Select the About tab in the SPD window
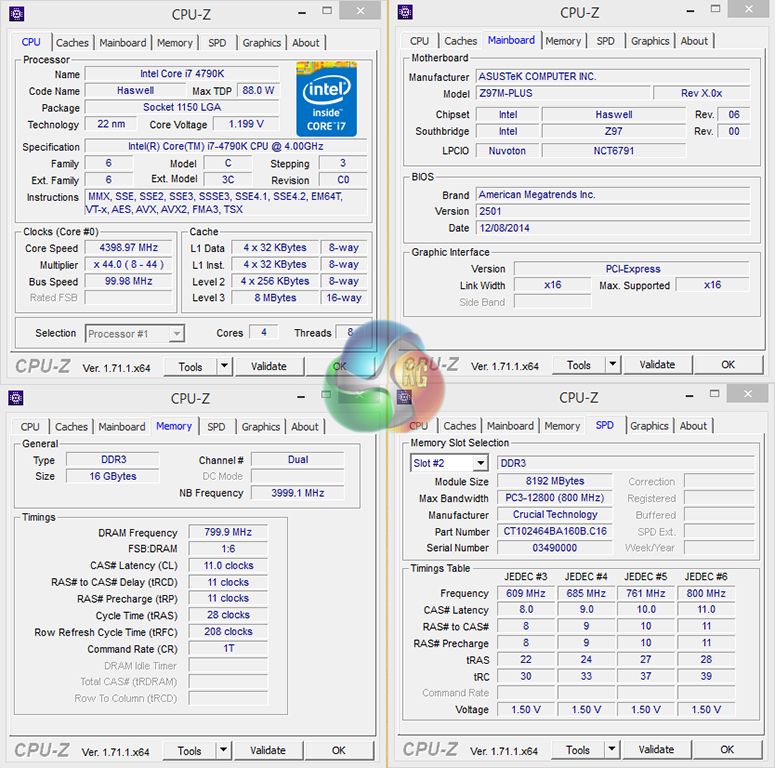The image size is (775, 768). tap(693, 426)
